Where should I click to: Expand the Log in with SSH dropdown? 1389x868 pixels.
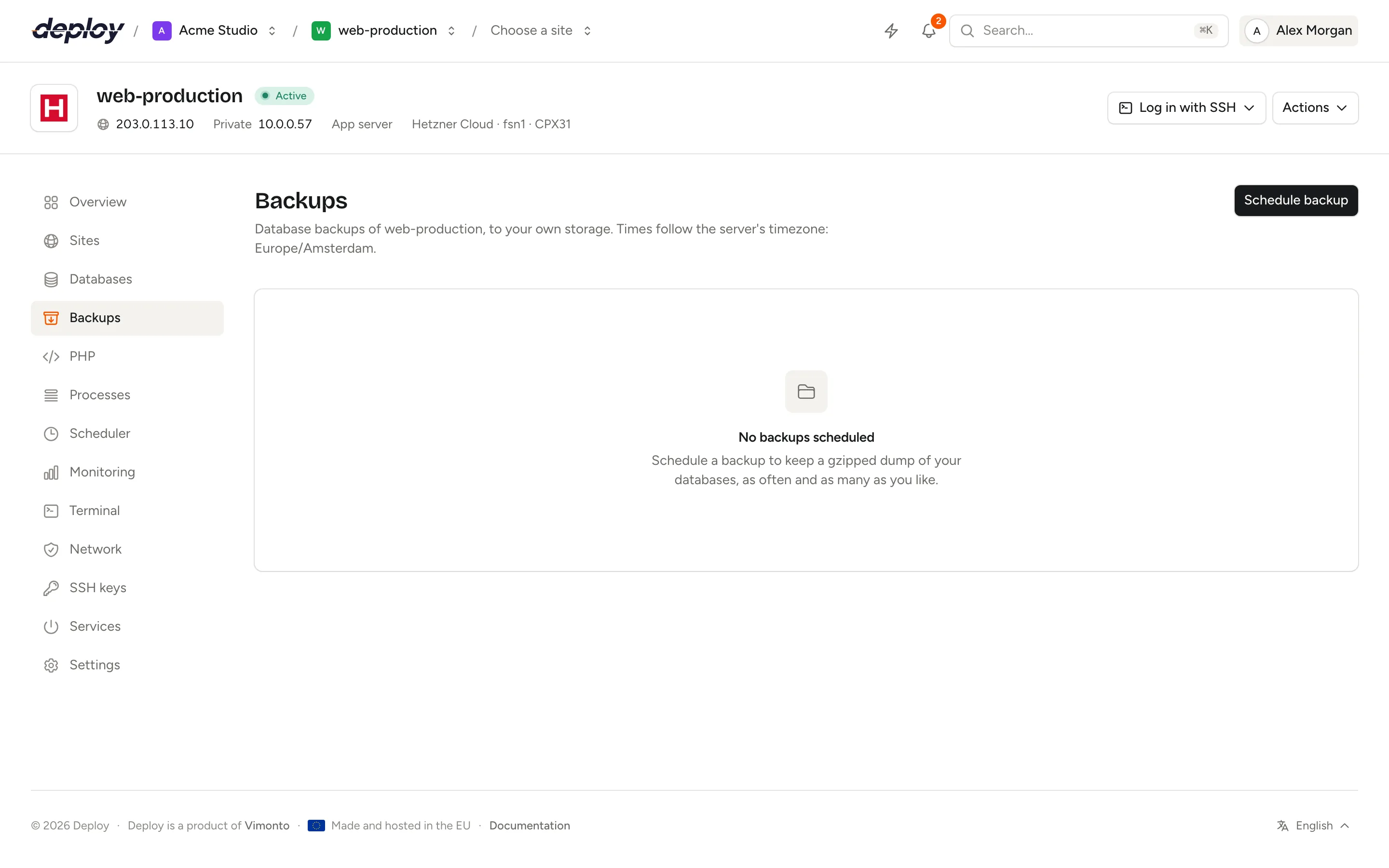1186,108
